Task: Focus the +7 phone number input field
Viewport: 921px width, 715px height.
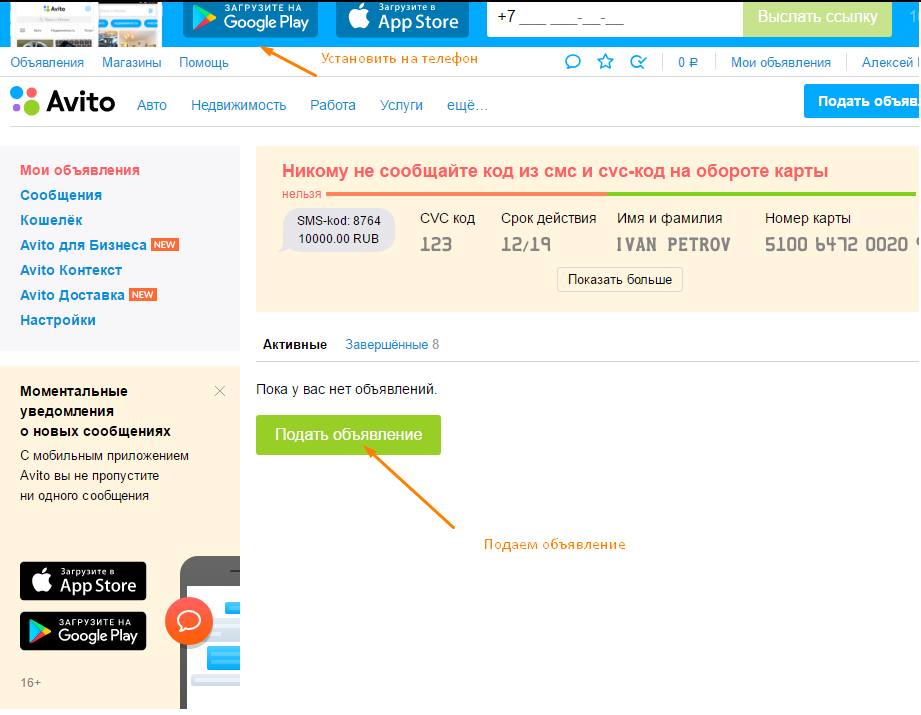Action: [x=614, y=18]
